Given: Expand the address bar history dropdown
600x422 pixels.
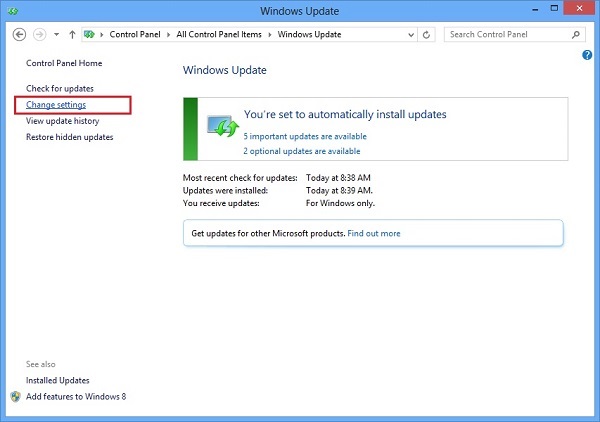Looking at the screenshot, I should click(x=409, y=34).
